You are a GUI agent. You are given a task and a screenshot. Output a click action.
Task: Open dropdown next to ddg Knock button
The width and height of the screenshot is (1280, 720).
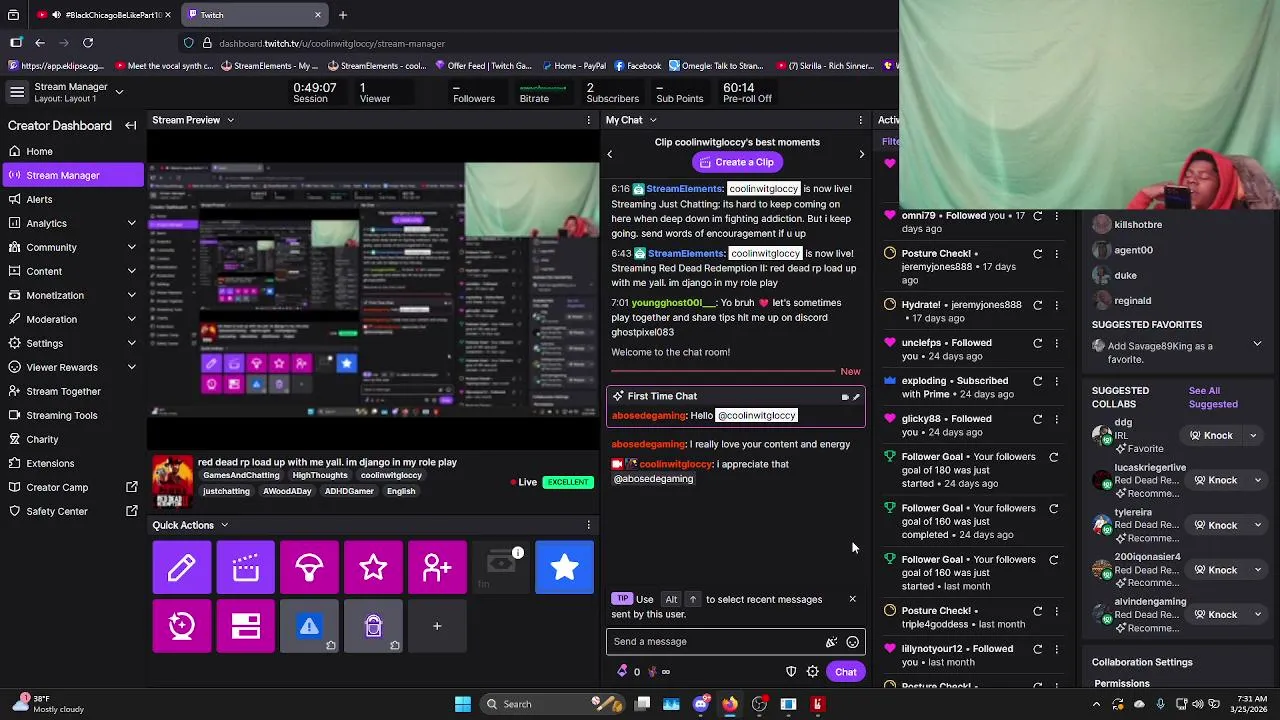1253,436
